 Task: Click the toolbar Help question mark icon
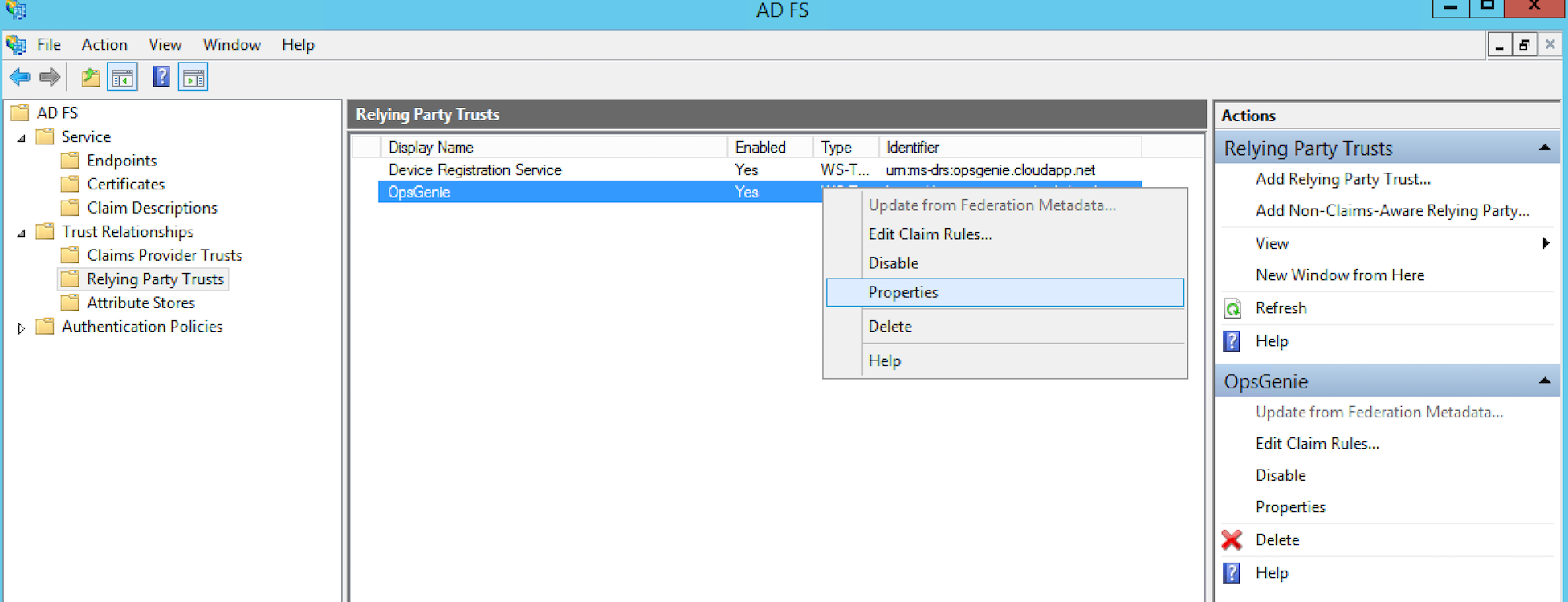pos(161,77)
